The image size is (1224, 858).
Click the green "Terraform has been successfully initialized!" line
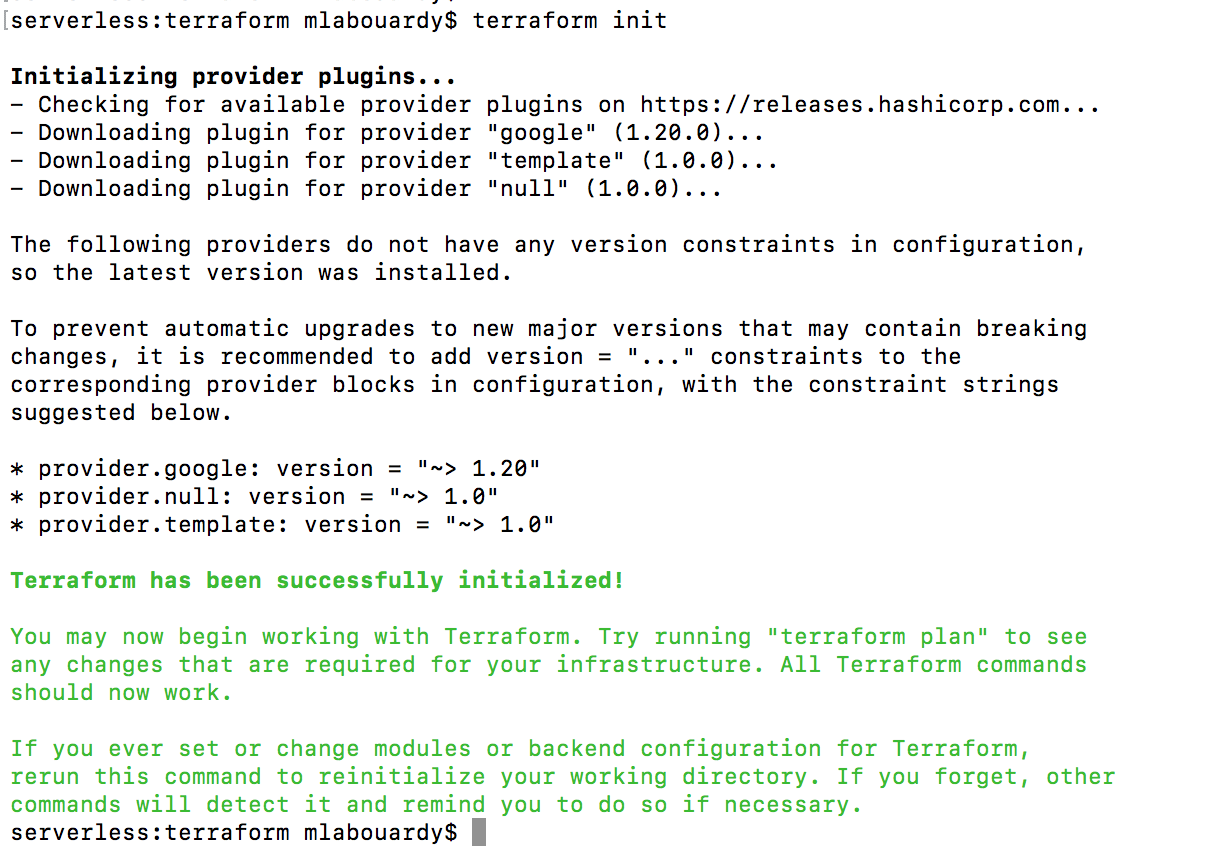click(317, 581)
